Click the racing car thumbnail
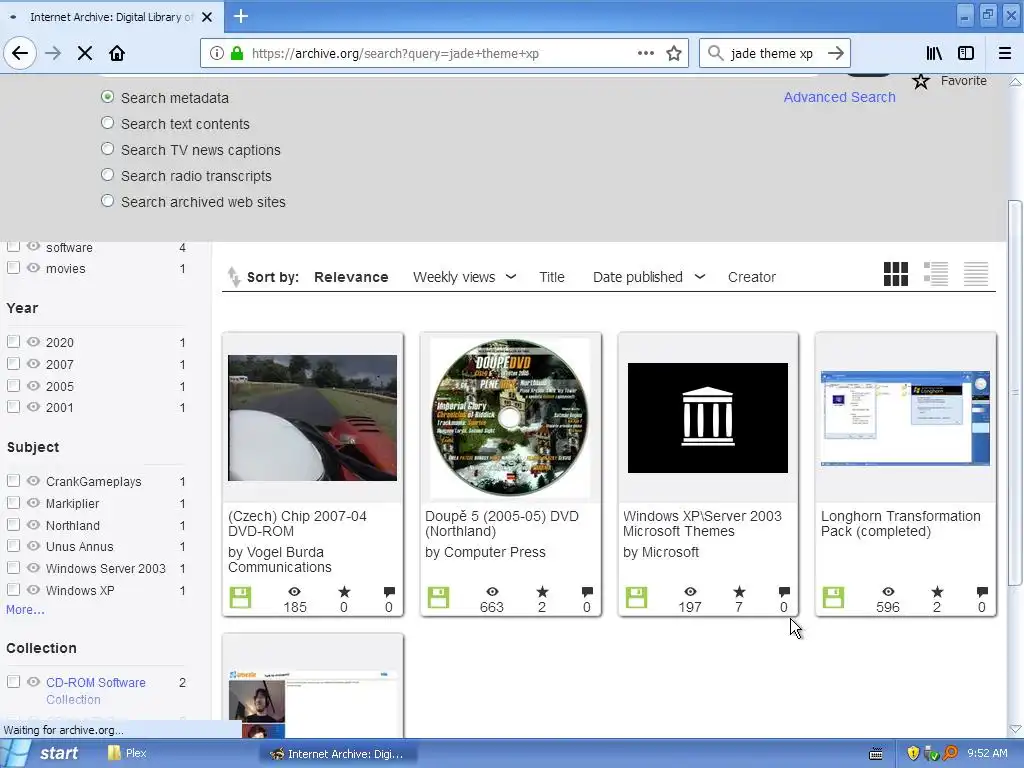The image size is (1024, 768). [312, 418]
